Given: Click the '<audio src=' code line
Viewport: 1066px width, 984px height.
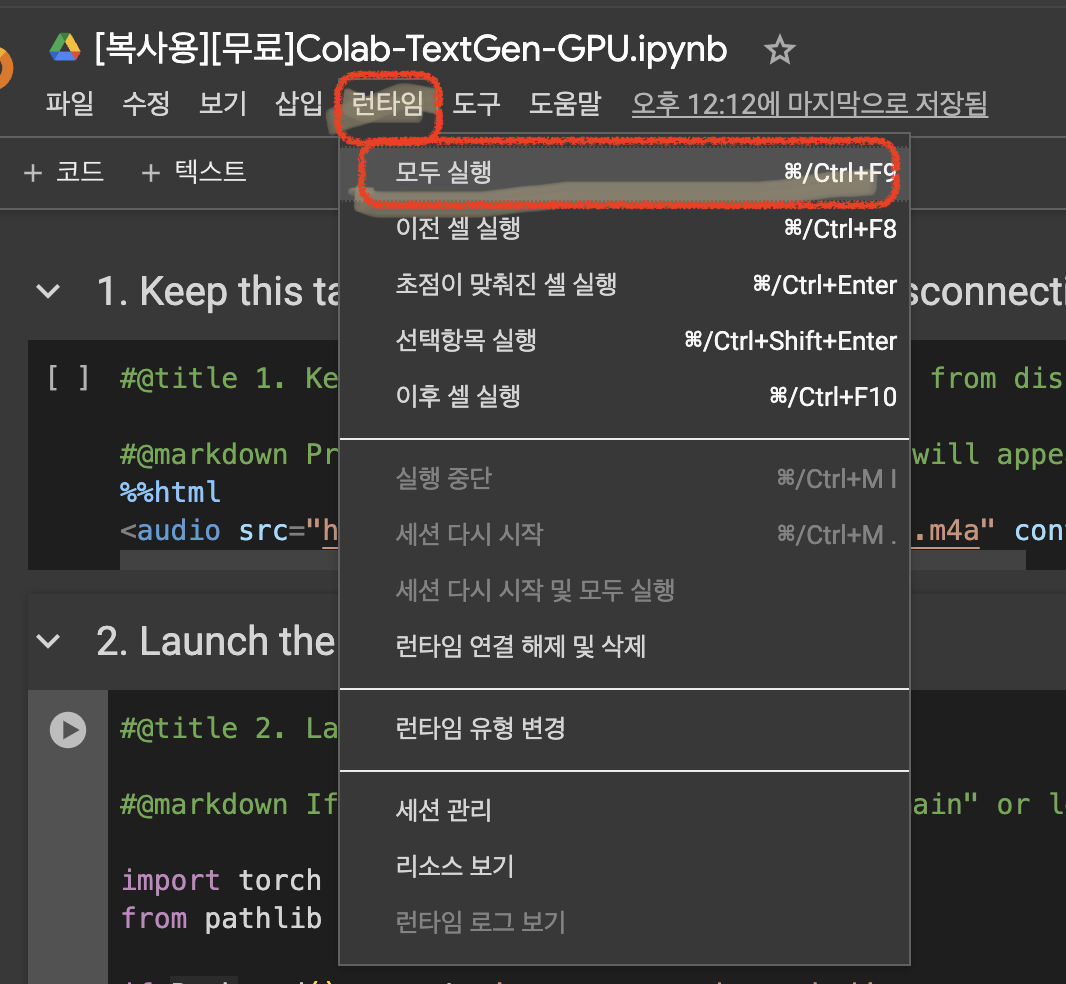Looking at the screenshot, I should click(228, 530).
